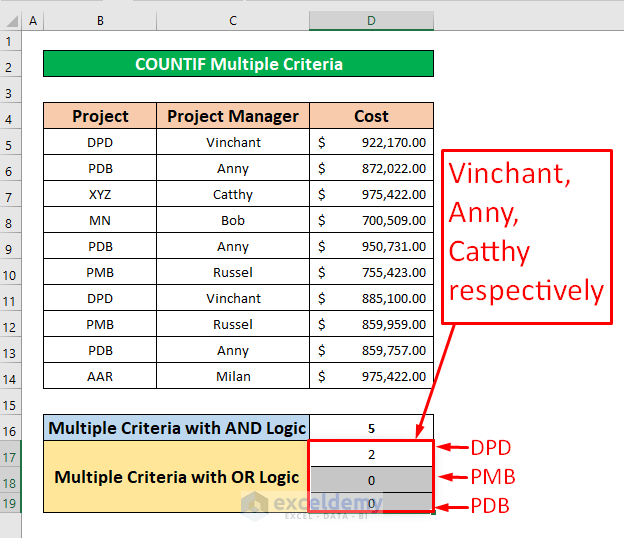Select Vinchant cell in row 5
This screenshot has height=538, width=624.
233,142
